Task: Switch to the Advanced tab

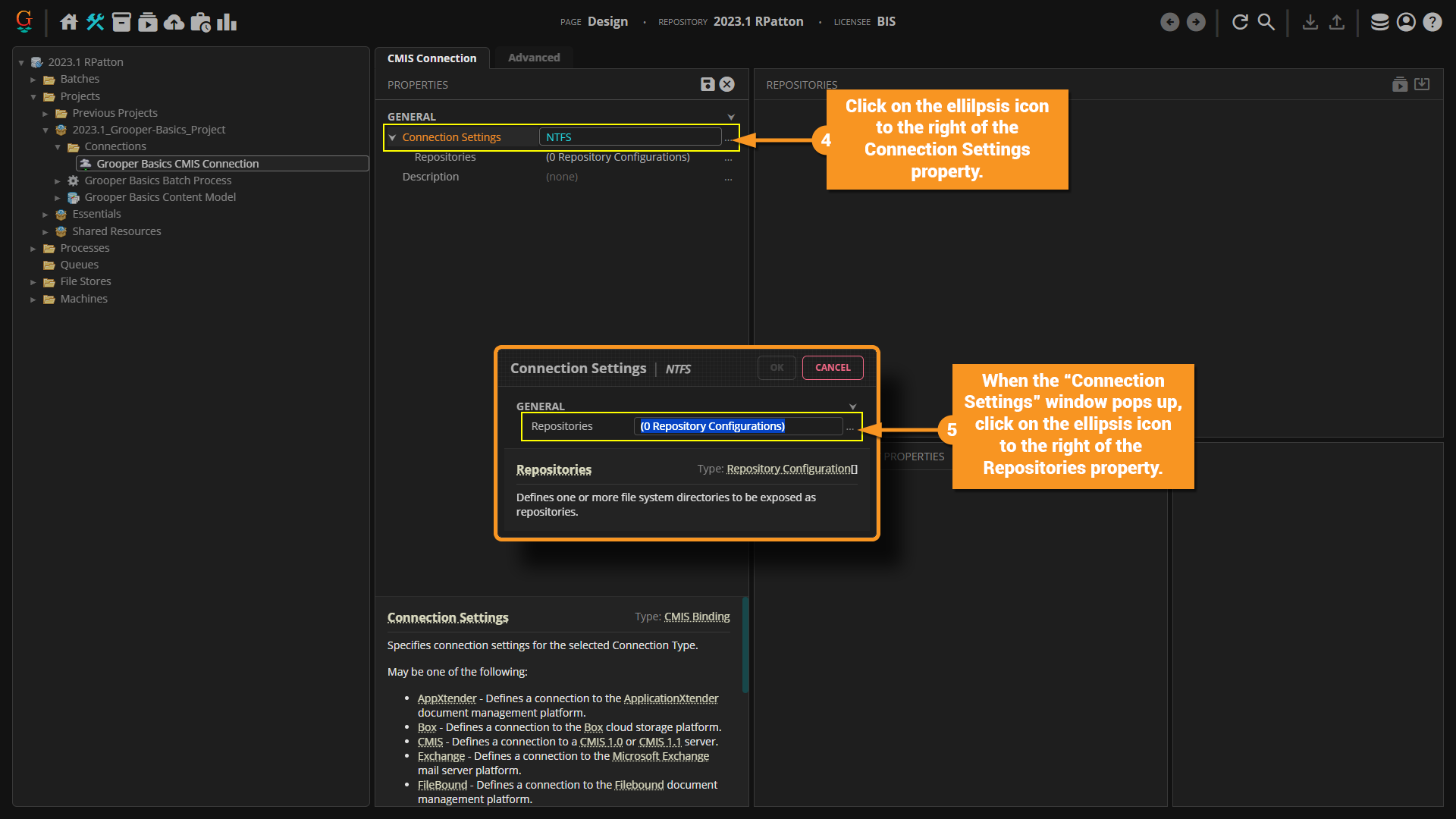Action: pos(534,58)
